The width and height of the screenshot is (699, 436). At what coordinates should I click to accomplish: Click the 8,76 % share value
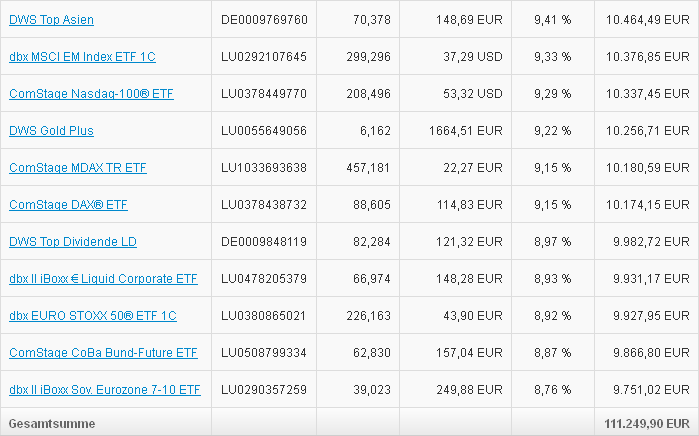553,390
